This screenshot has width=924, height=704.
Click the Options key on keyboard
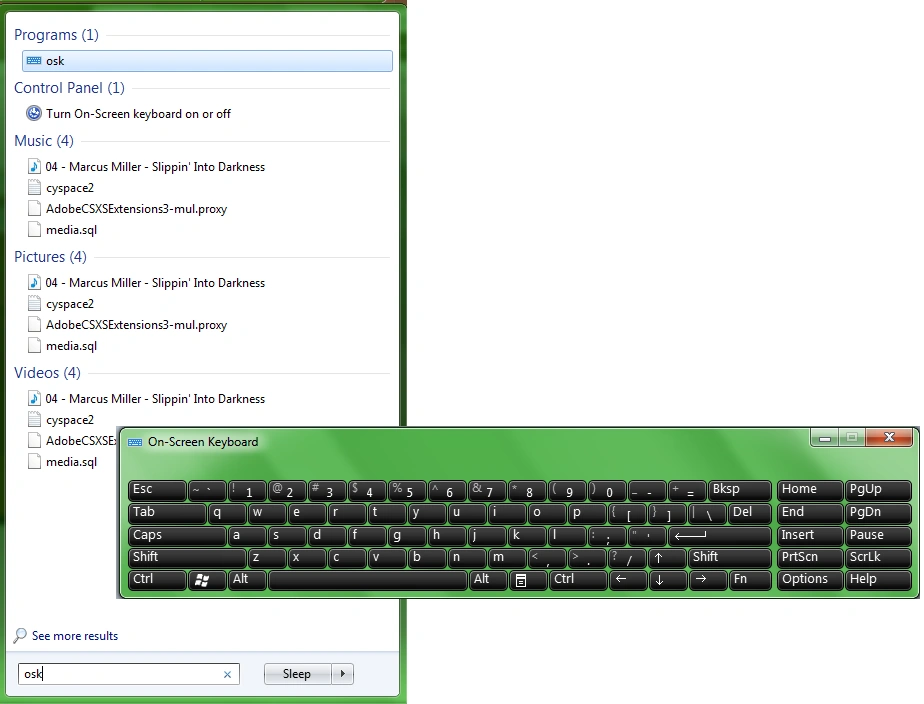(x=810, y=580)
